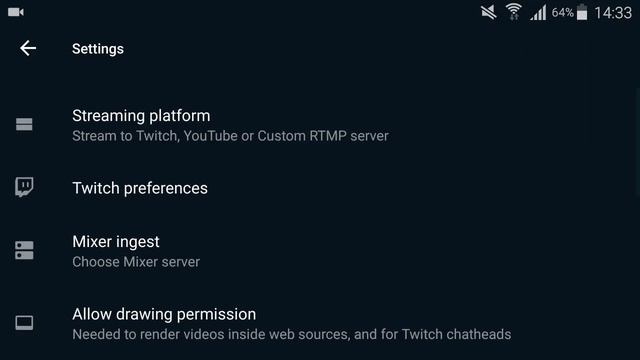Tap the 64% battery percentage text
Viewport: 640px width, 360px height.
563,13
